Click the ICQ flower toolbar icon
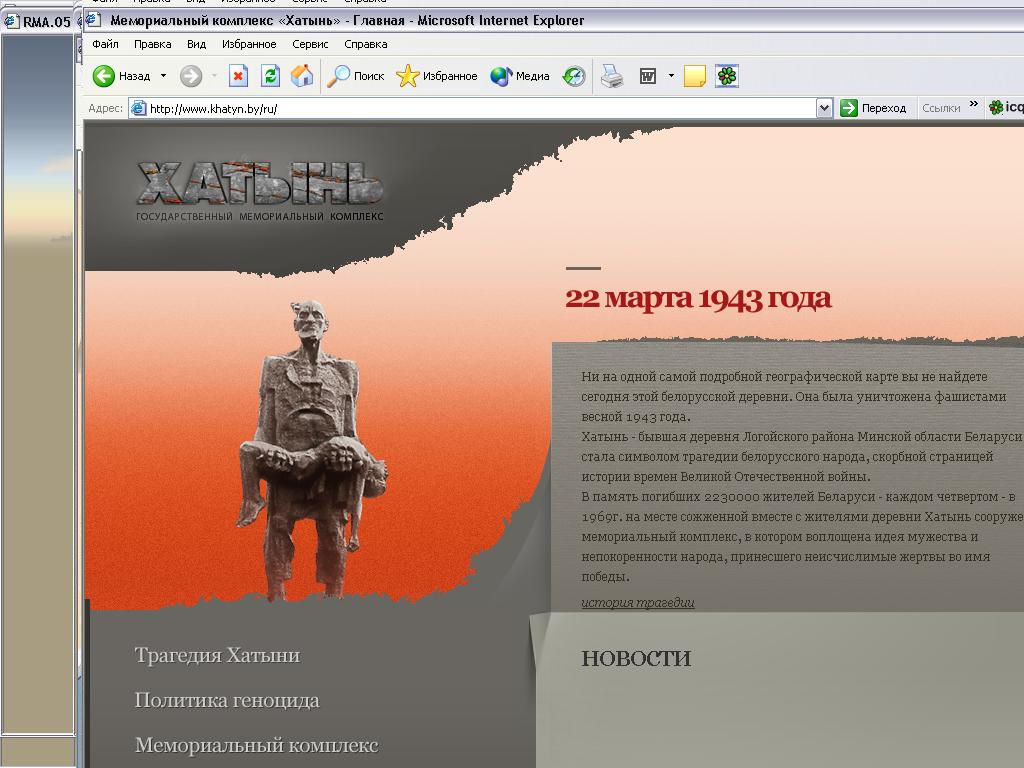This screenshot has width=1024, height=768. coord(727,76)
